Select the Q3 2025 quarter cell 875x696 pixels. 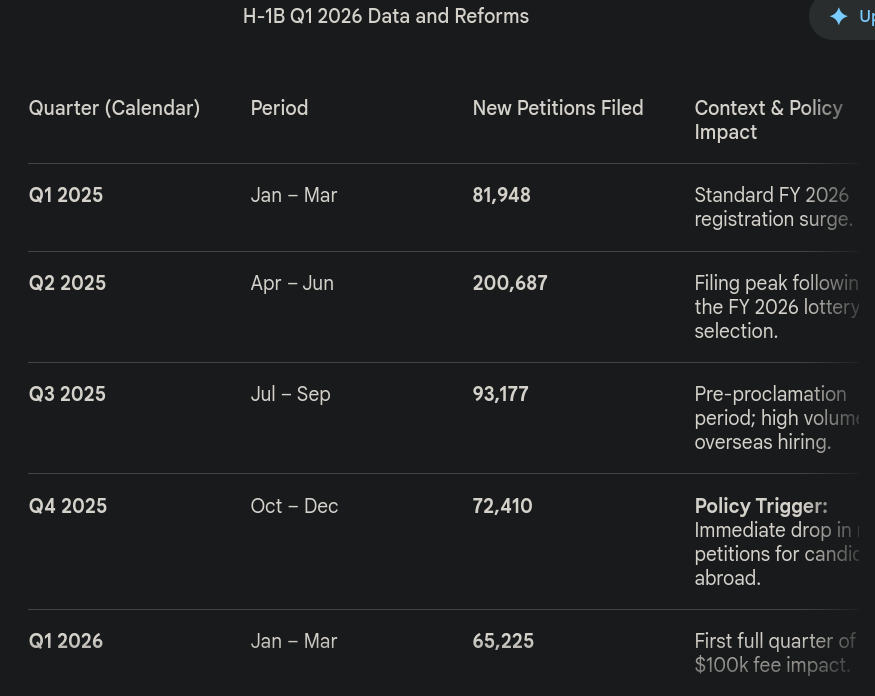point(67,395)
